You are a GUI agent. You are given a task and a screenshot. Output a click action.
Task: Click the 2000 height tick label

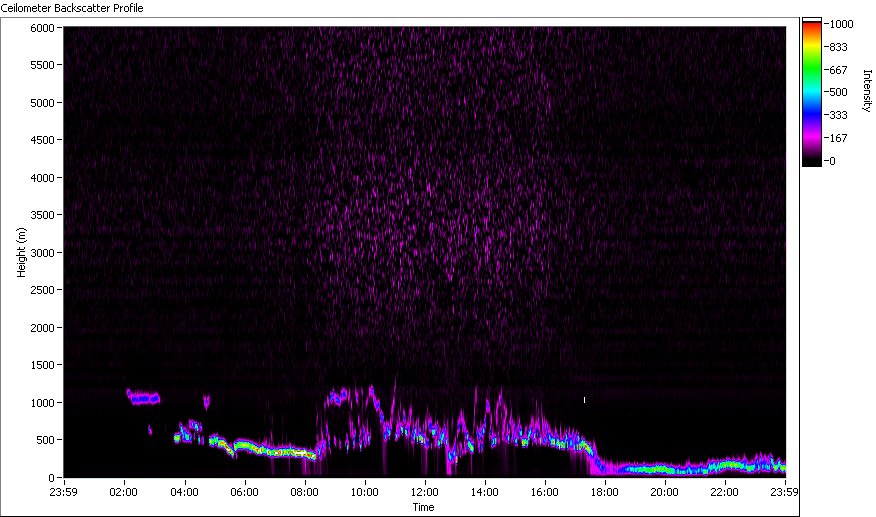tap(42, 328)
